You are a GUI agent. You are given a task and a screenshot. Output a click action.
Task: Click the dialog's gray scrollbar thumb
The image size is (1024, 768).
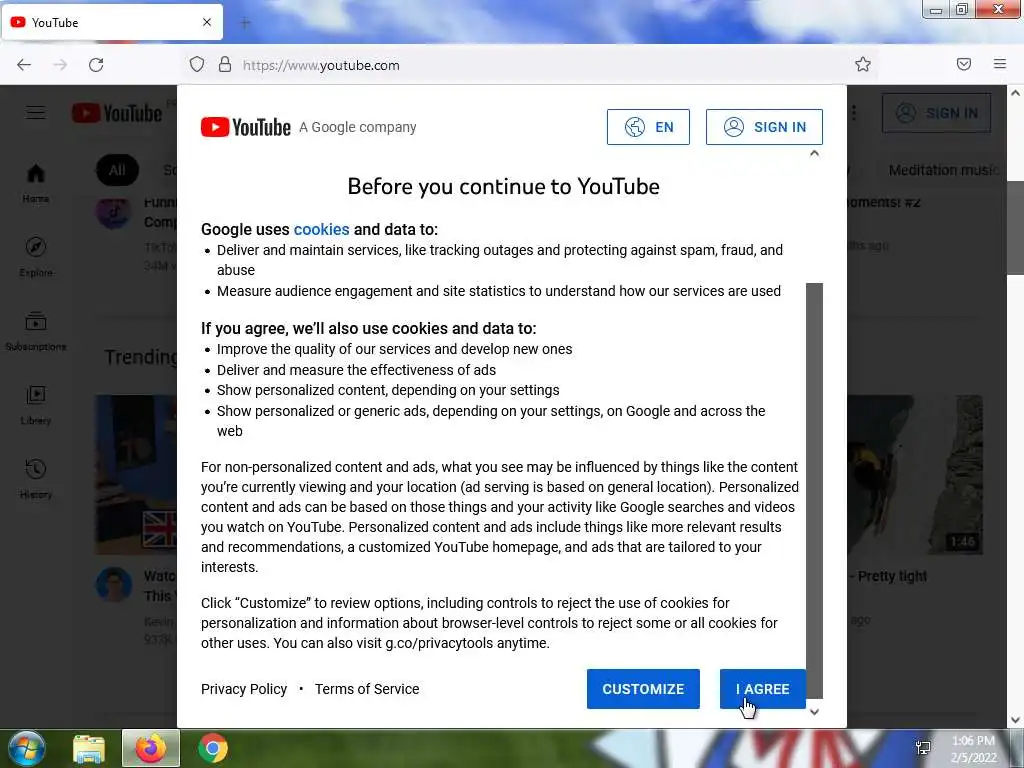(x=814, y=490)
